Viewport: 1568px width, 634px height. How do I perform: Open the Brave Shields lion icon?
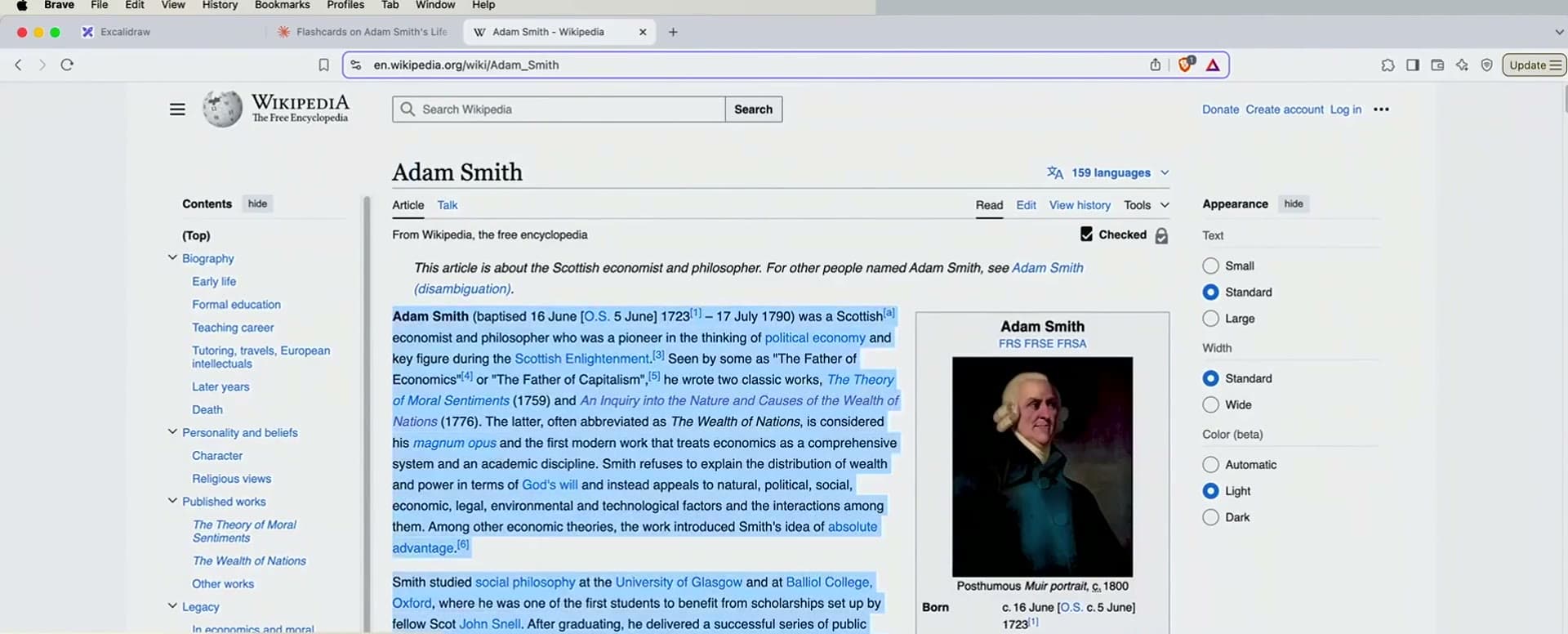(x=1185, y=64)
